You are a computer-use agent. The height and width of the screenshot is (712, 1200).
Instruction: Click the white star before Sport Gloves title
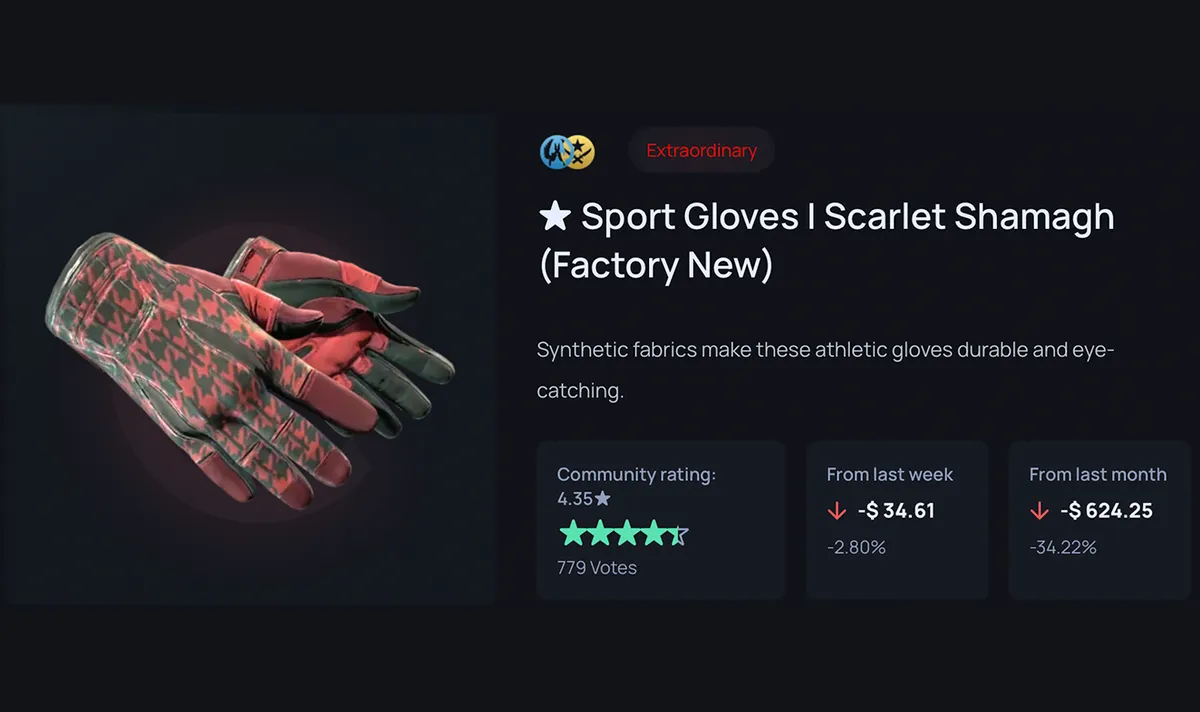click(555, 216)
